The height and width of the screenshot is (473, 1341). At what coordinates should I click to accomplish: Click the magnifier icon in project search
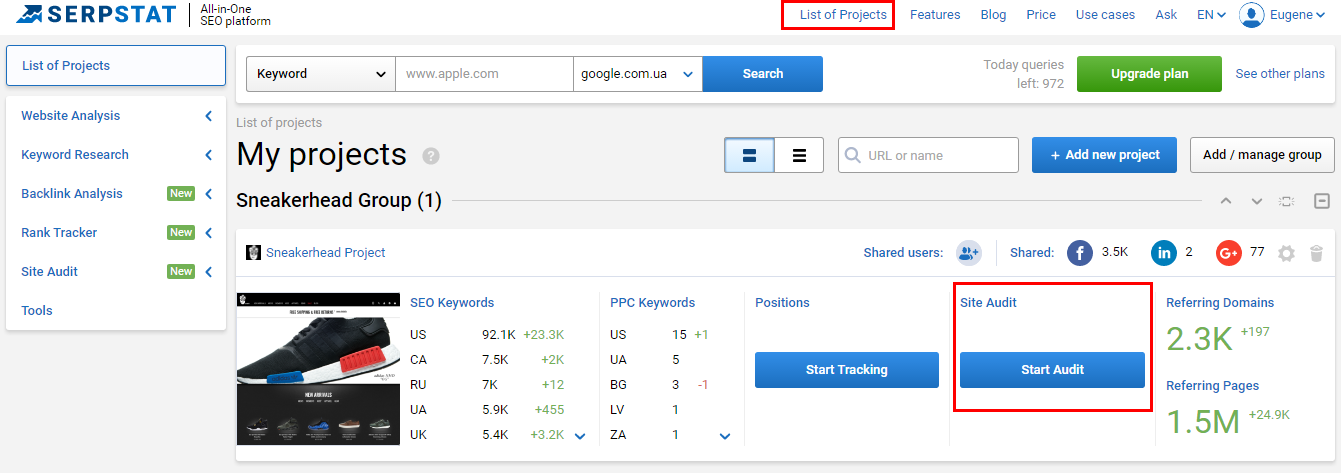click(x=853, y=155)
